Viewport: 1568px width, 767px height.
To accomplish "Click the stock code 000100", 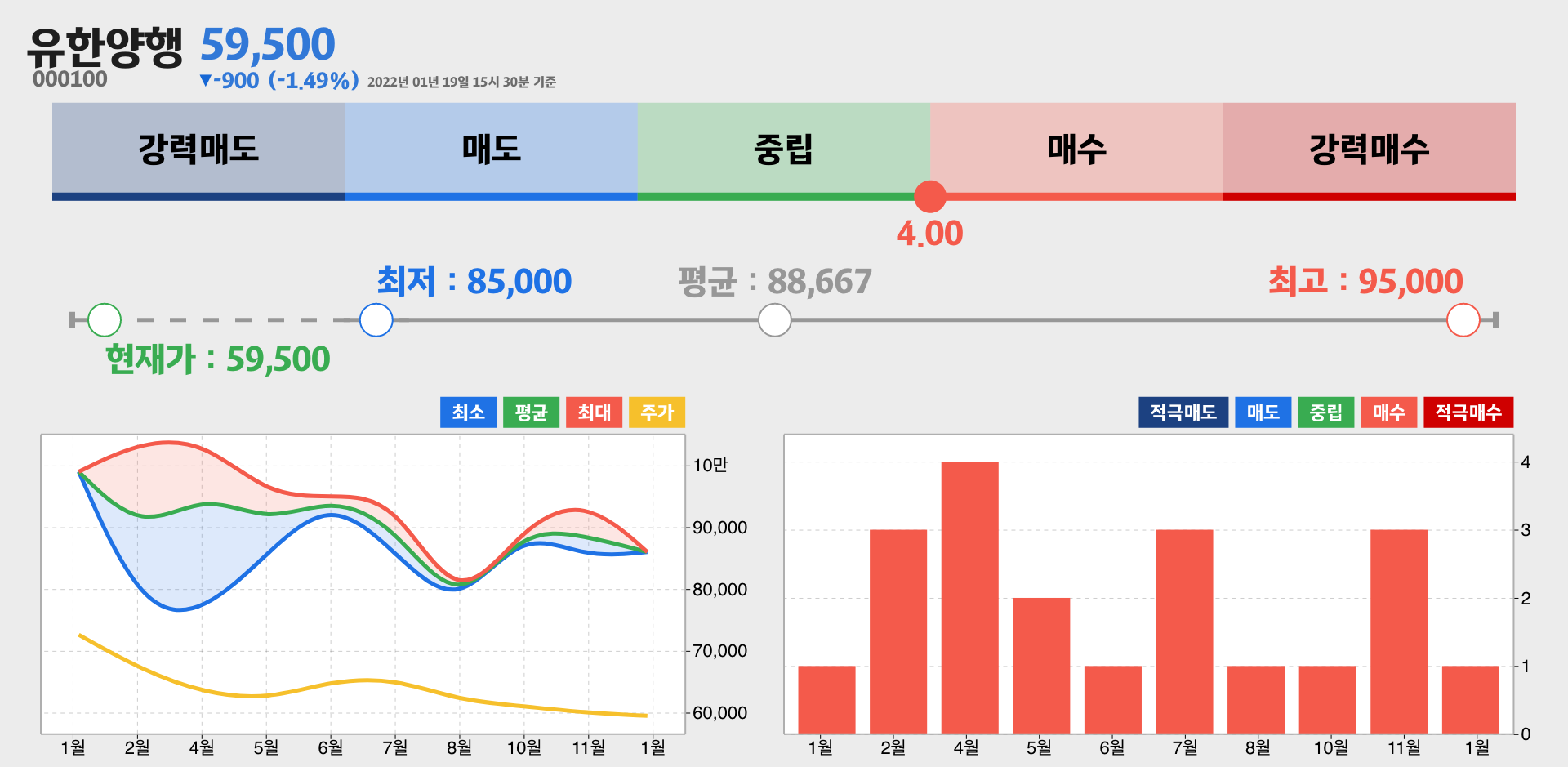I will click(70, 79).
